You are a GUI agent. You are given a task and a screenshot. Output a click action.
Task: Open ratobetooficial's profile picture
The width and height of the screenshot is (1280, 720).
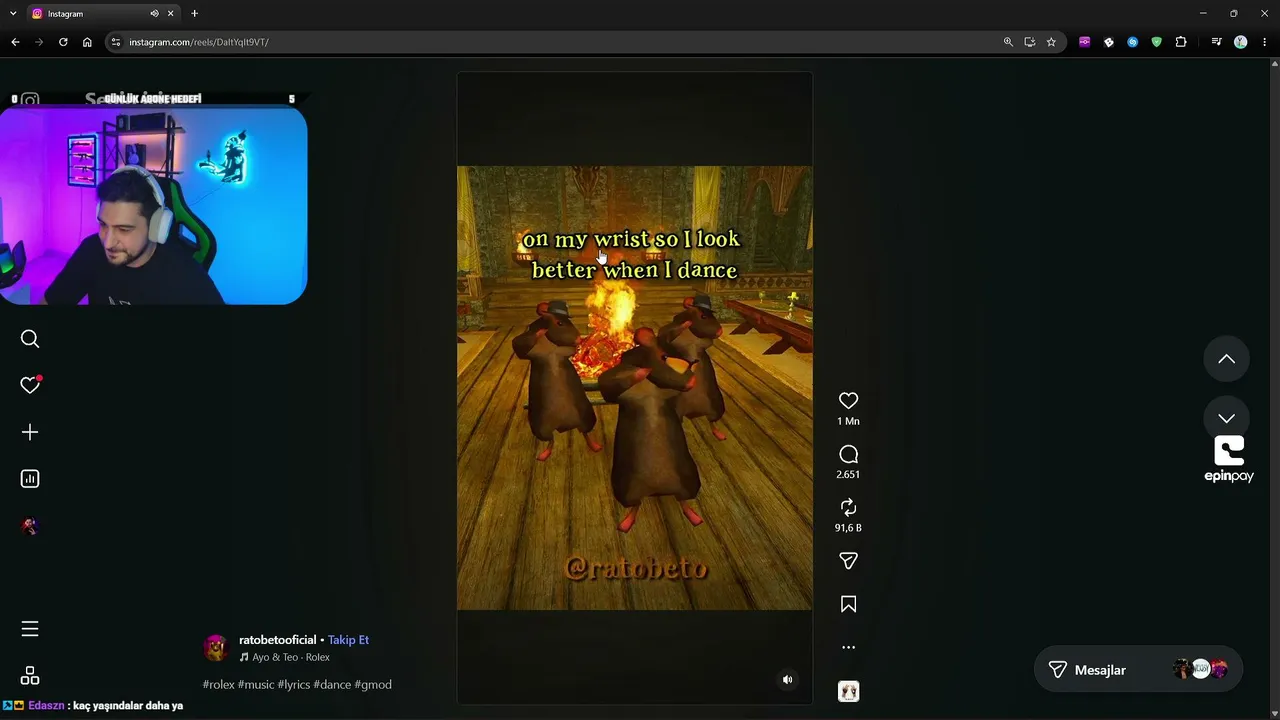coord(216,648)
